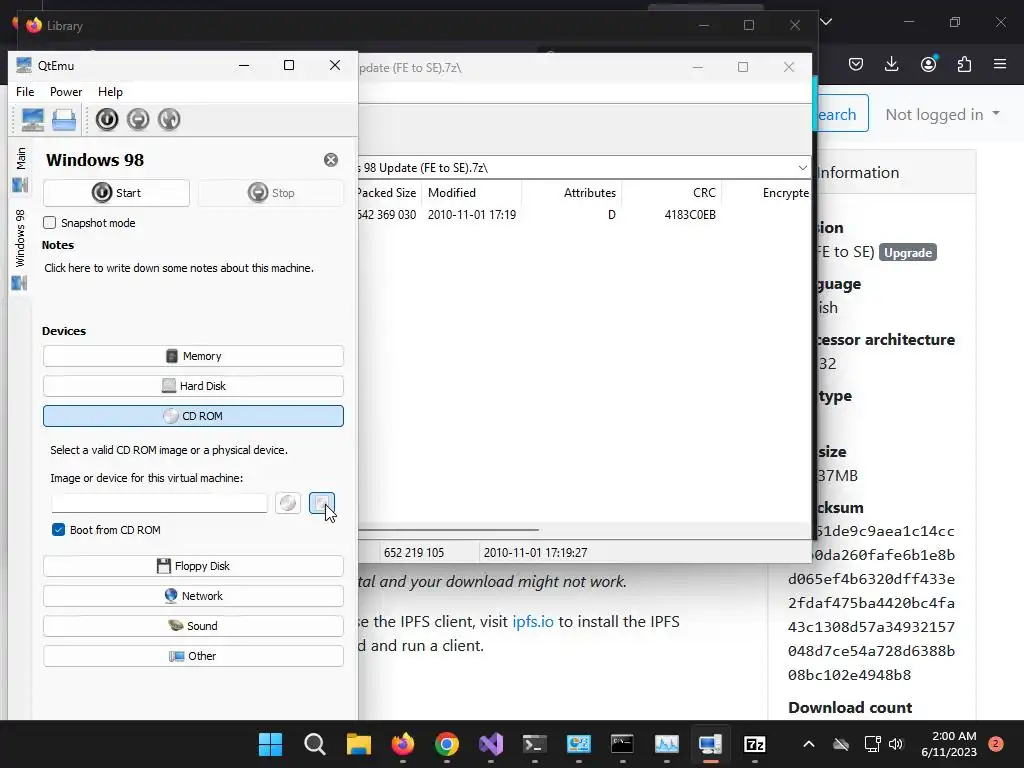
Task: Click the horizontal scrollbar in 7-Zip window
Action: point(449,530)
